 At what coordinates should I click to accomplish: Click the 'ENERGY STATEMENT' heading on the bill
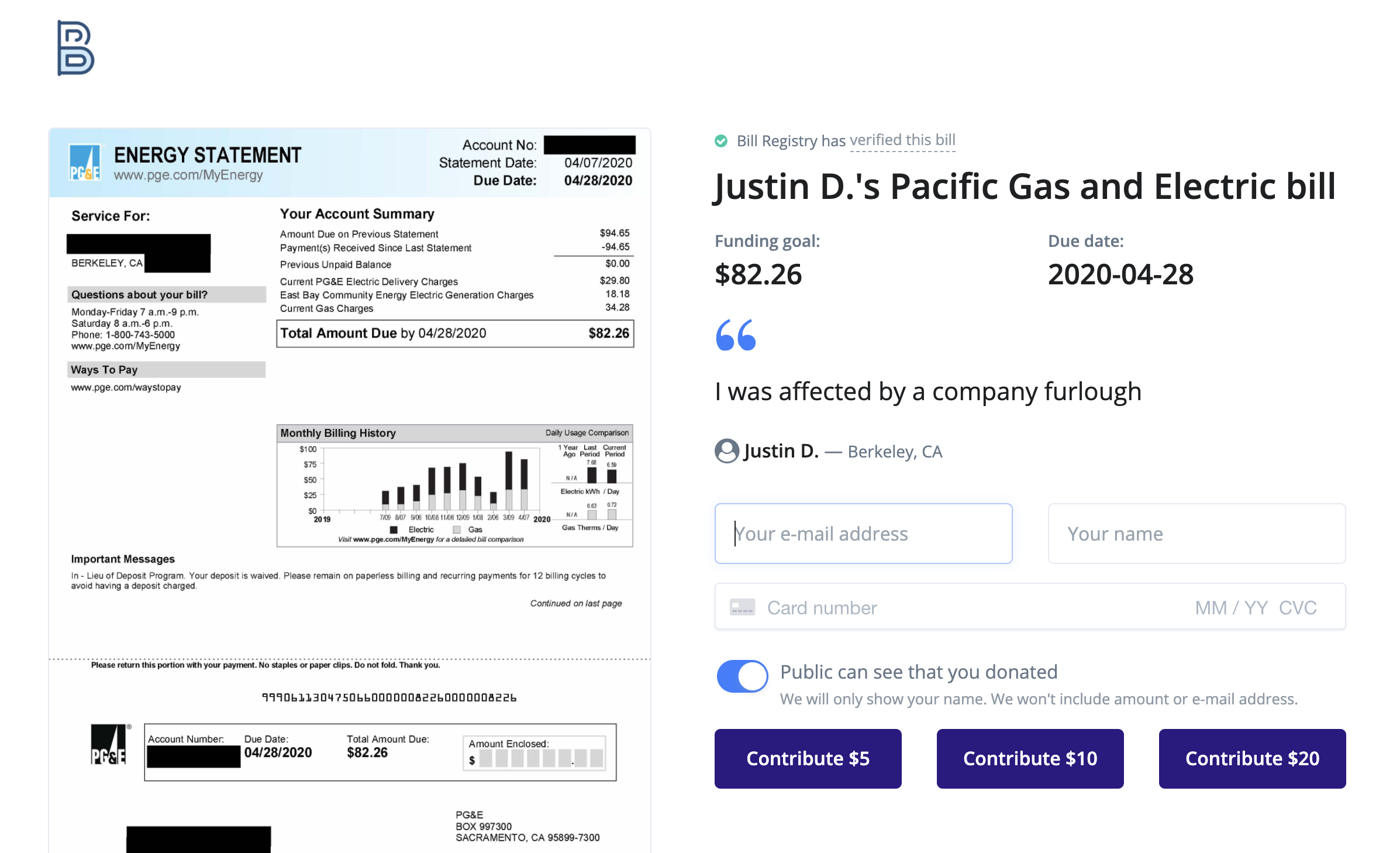click(208, 155)
